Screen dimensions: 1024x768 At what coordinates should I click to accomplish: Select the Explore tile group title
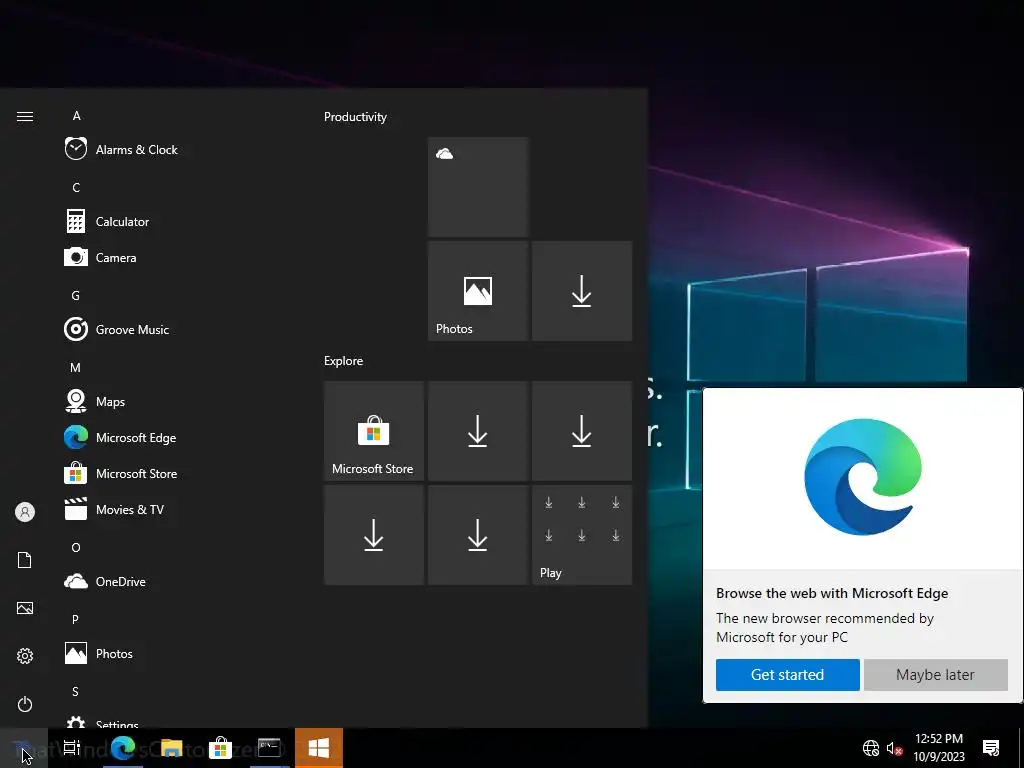(344, 360)
